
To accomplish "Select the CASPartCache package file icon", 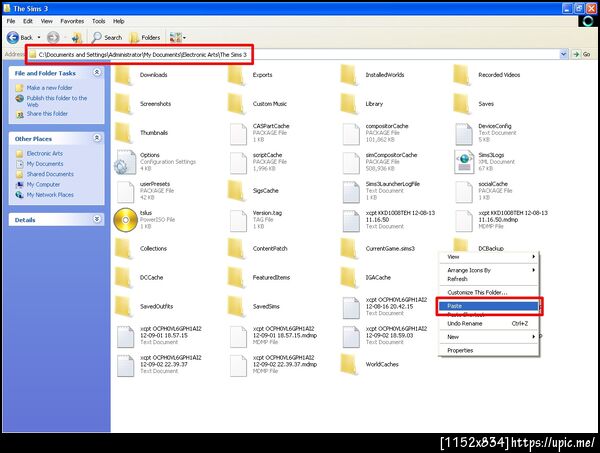I will tap(238, 134).
